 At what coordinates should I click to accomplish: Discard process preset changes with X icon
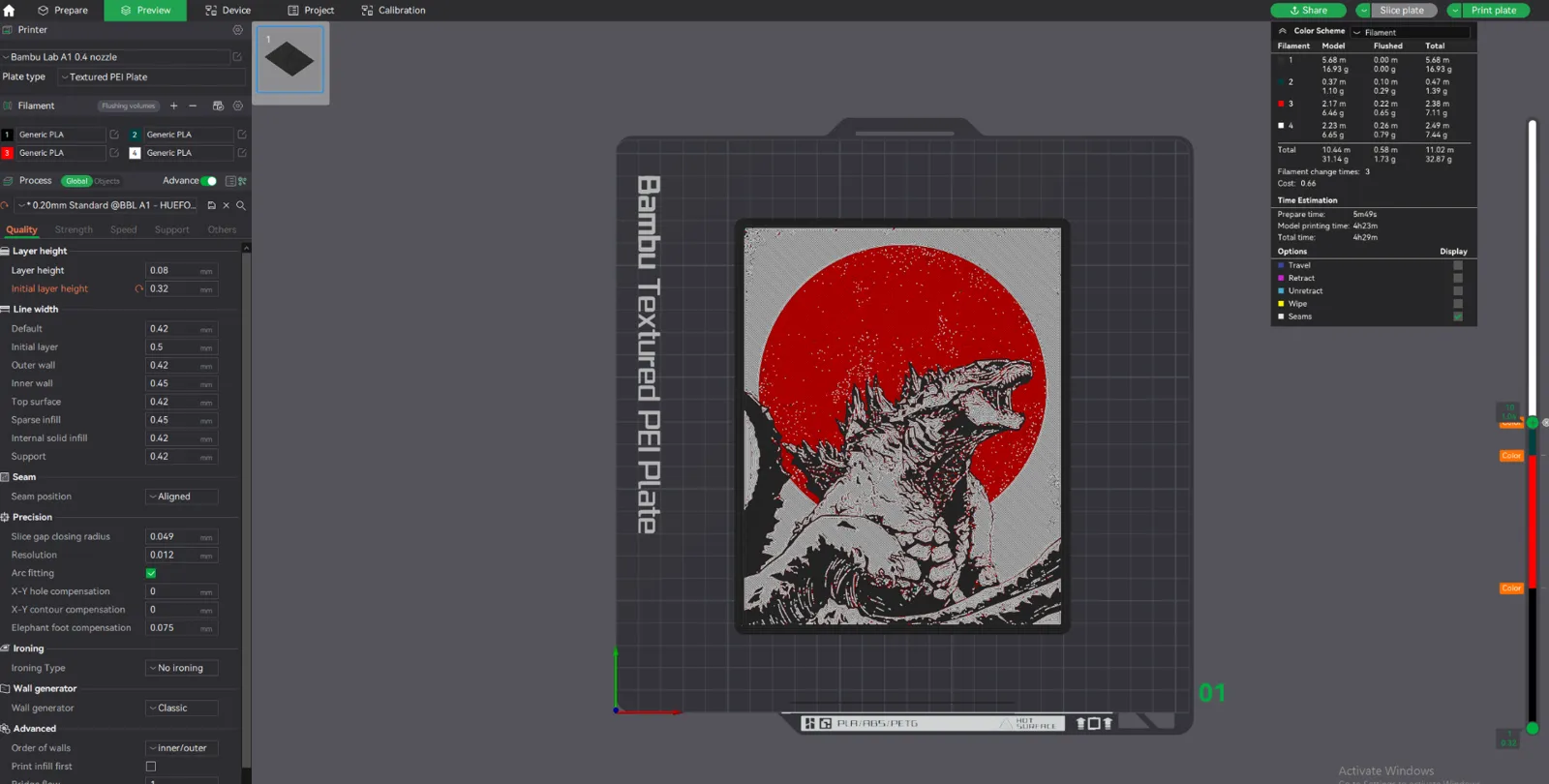point(227,205)
